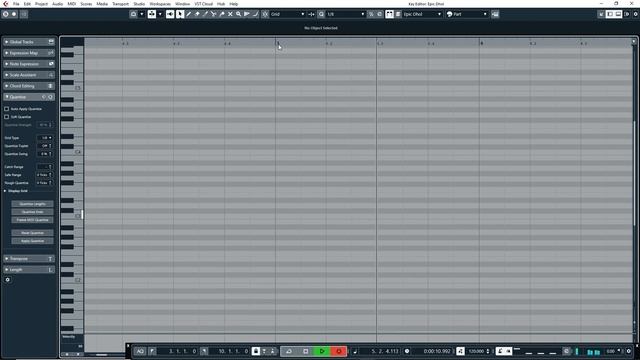The image size is (640, 360).
Task: Select the Line tool
Action: [255, 14]
